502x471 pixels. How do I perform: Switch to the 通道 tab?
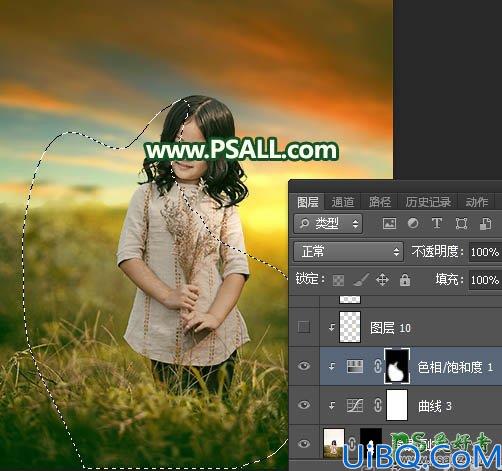342,202
